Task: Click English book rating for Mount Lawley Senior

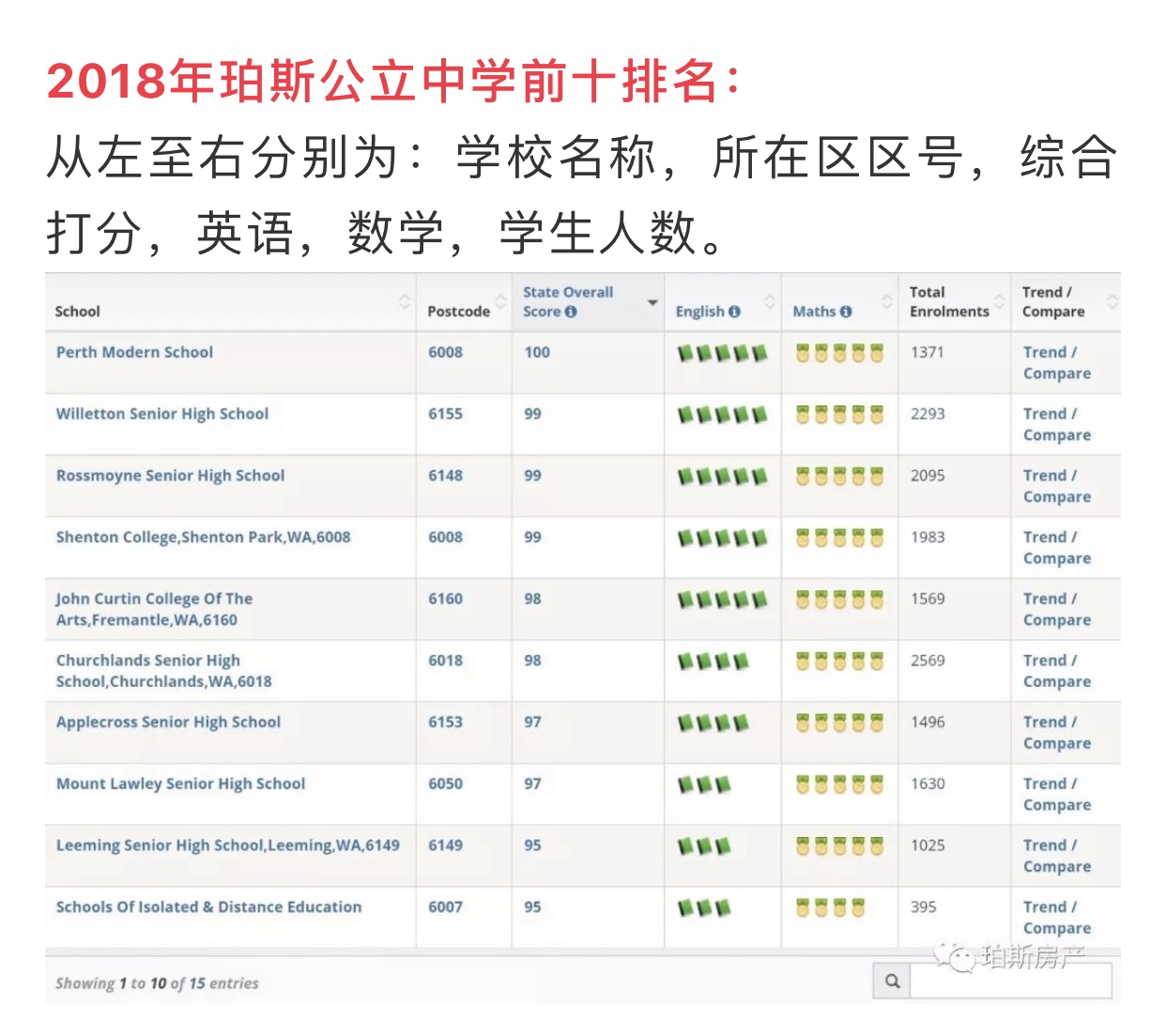Action: tap(704, 785)
